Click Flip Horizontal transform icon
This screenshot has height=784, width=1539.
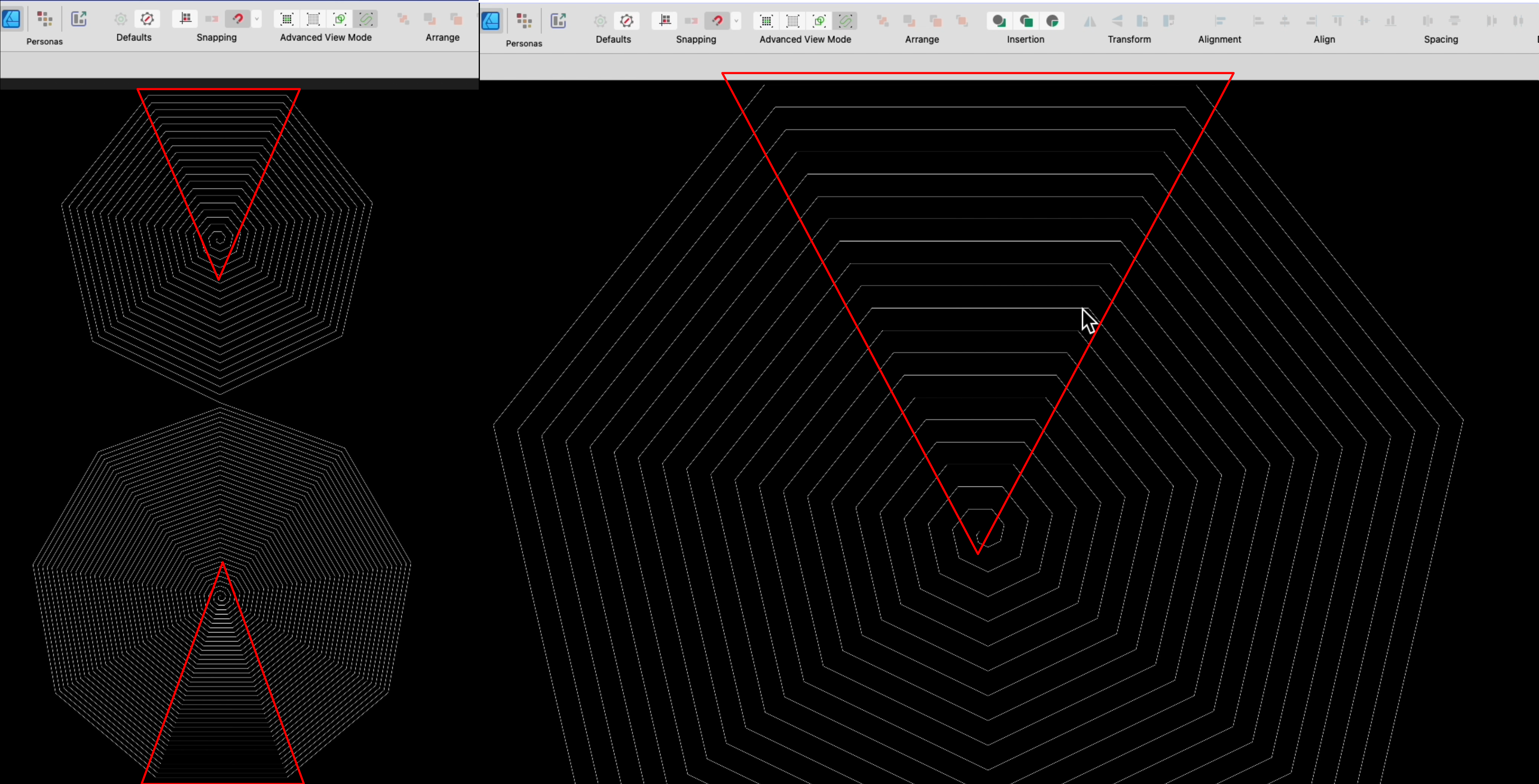(x=1090, y=21)
